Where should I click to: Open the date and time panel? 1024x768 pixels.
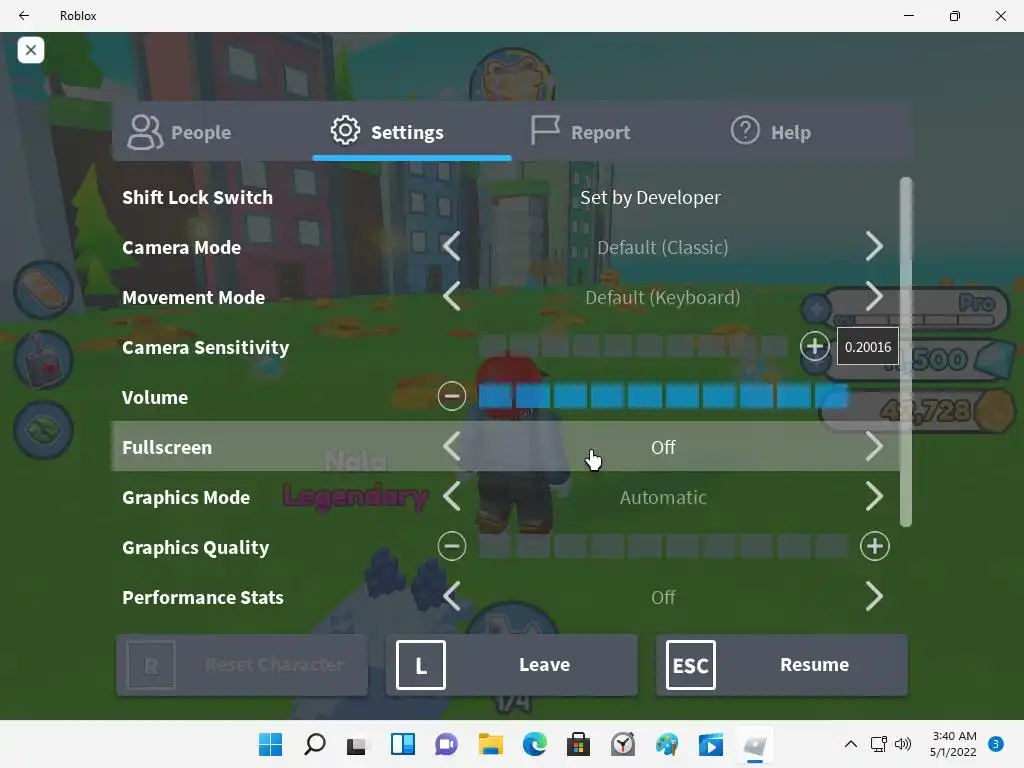[953, 744]
